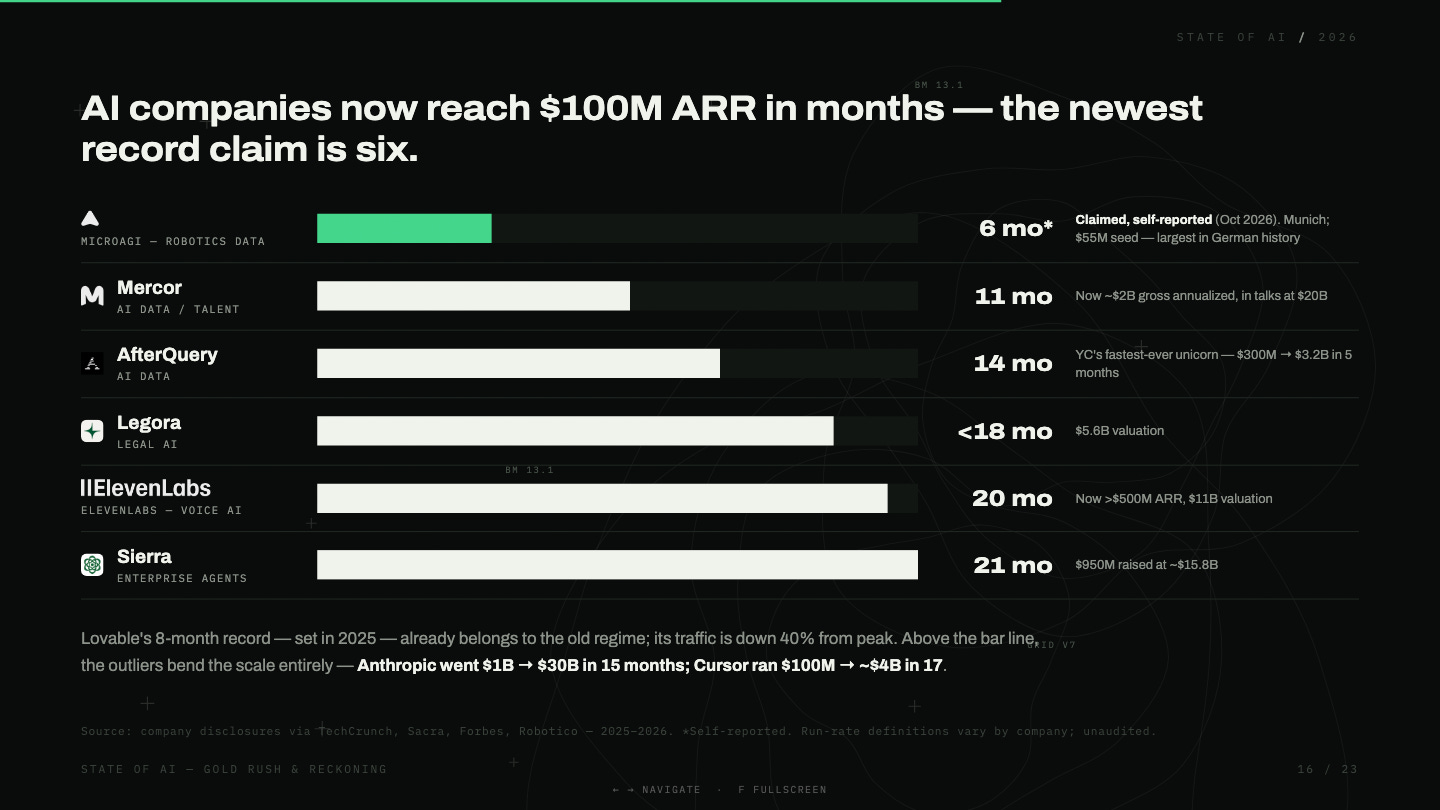Click the Sierra 21-month bar
The image size is (1440, 810).
(617, 565)
